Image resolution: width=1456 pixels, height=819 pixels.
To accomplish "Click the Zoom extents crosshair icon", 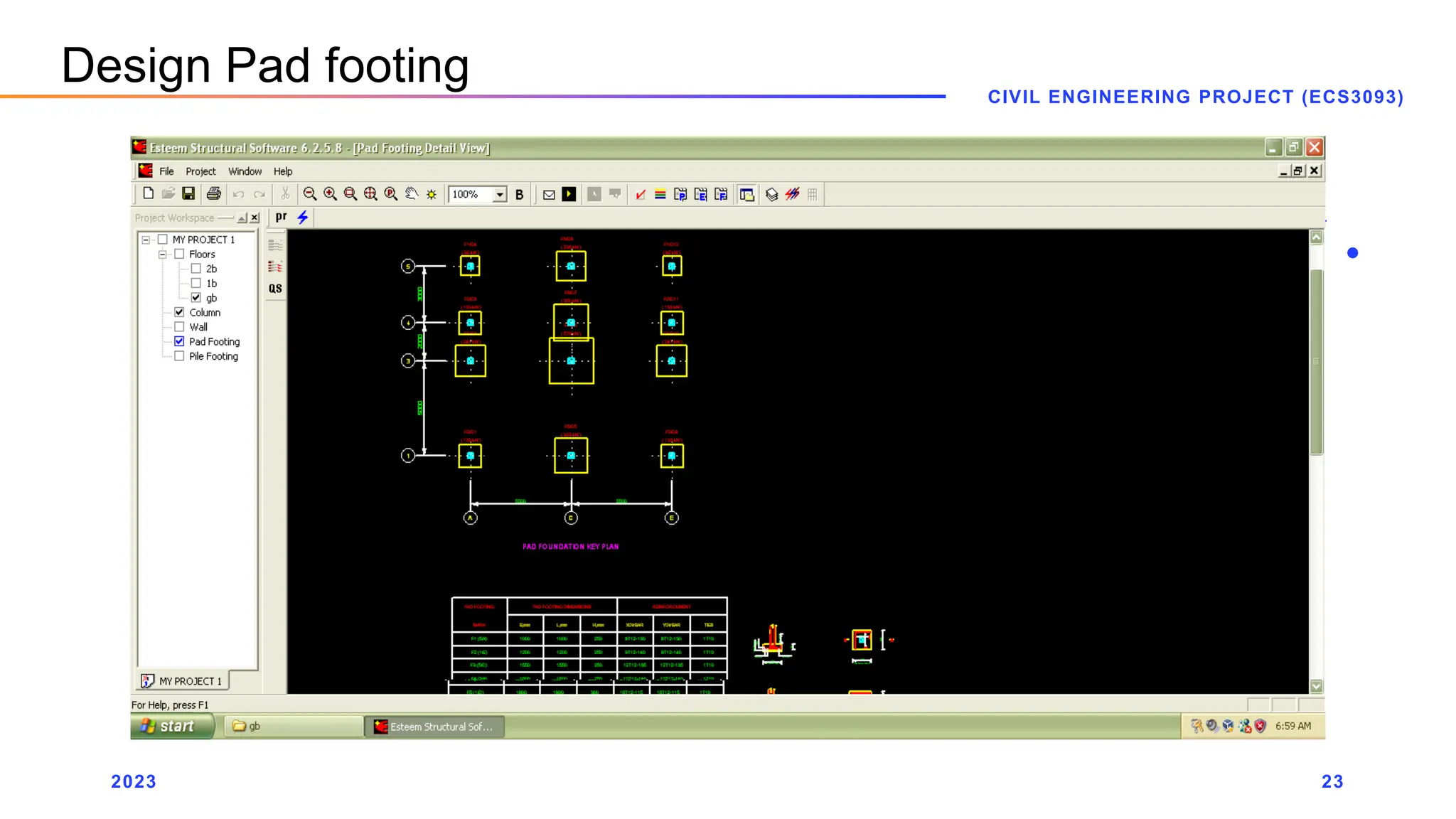I will 370,194.
